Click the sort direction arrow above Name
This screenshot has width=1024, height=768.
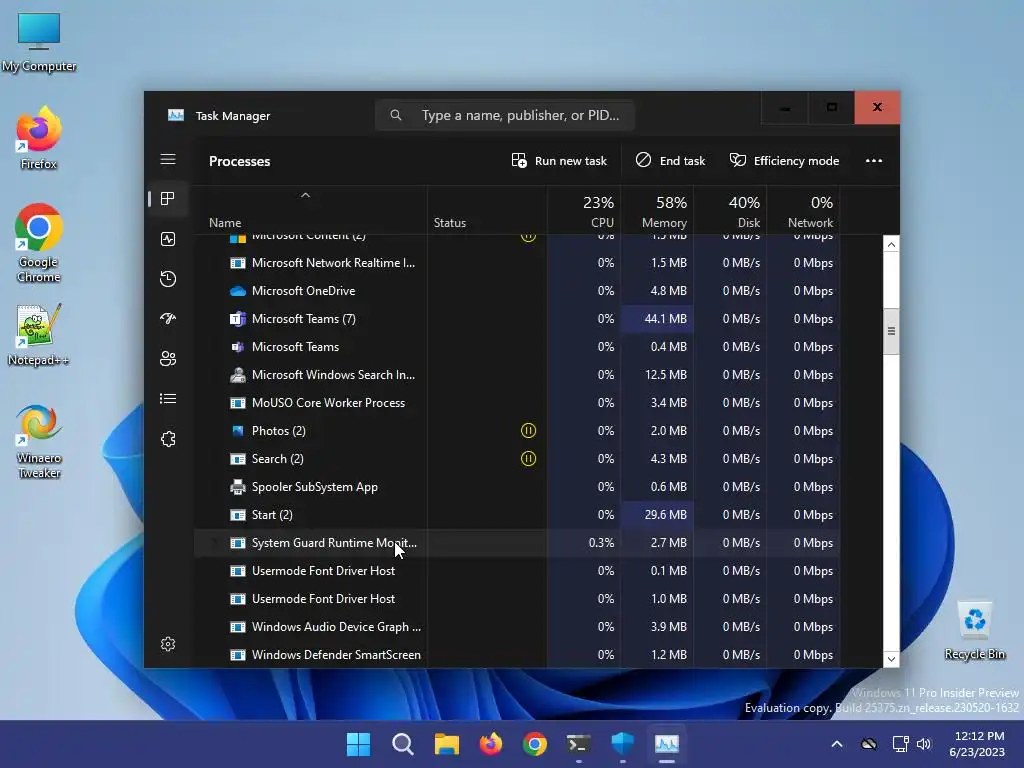pos(305,195)
